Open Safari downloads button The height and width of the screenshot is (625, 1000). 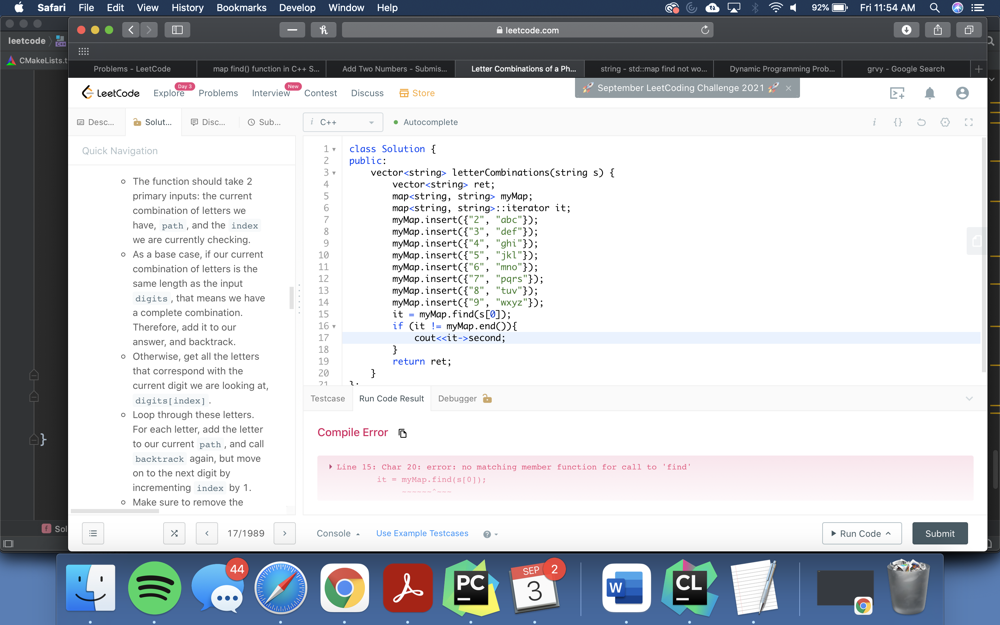[906, 30]
